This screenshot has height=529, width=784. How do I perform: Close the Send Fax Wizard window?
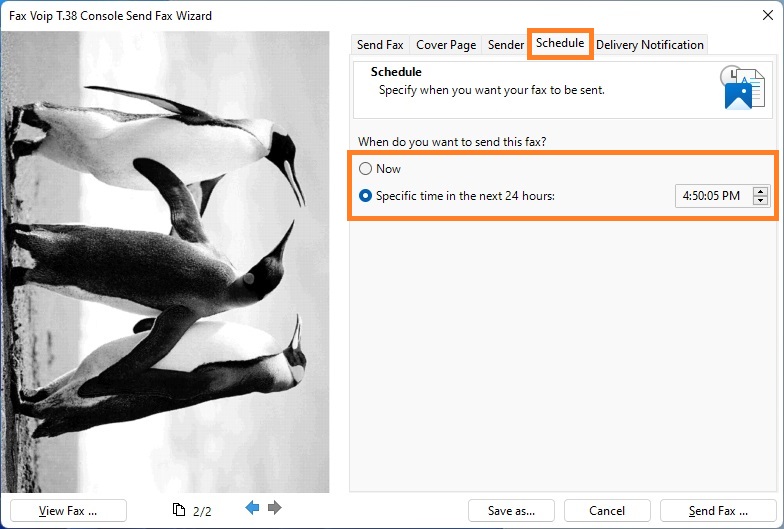click(768, 15)
